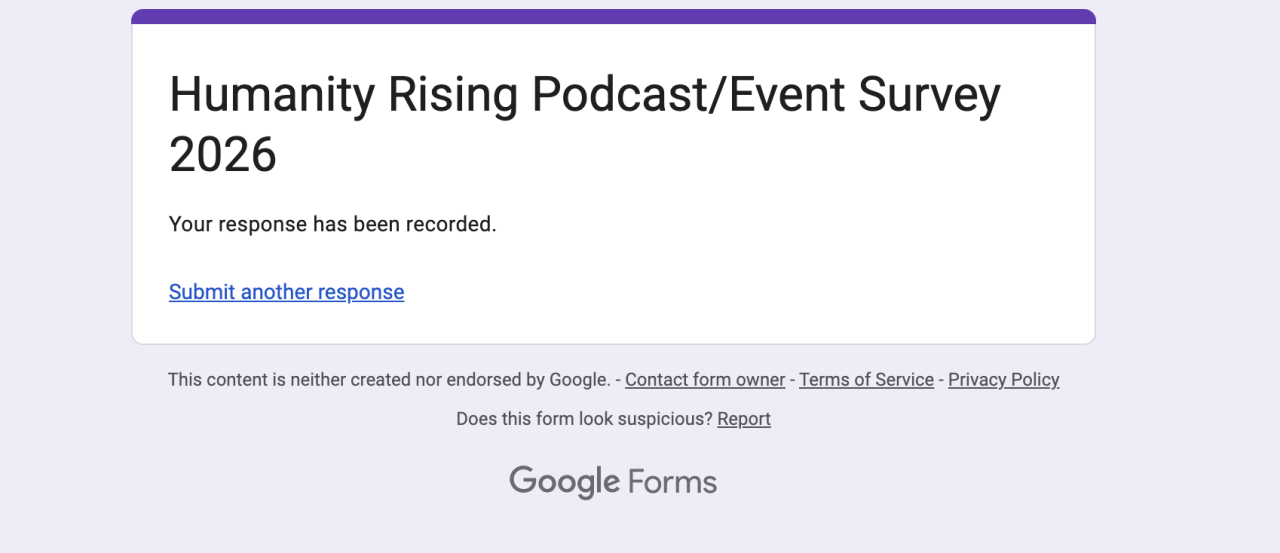Click the Does this form look suspicious text
This screenshot has height=553, width=1280.
[x=584, y=419]
